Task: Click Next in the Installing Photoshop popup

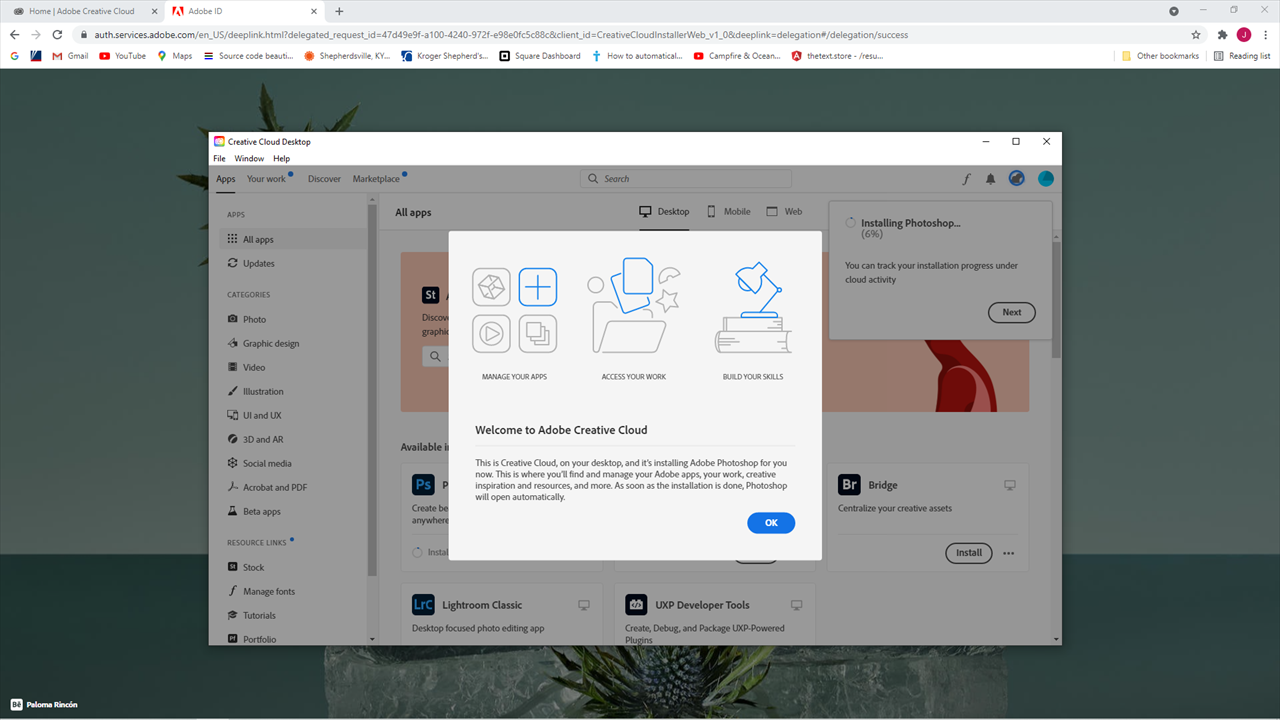Action: (x=1012, y=312)
